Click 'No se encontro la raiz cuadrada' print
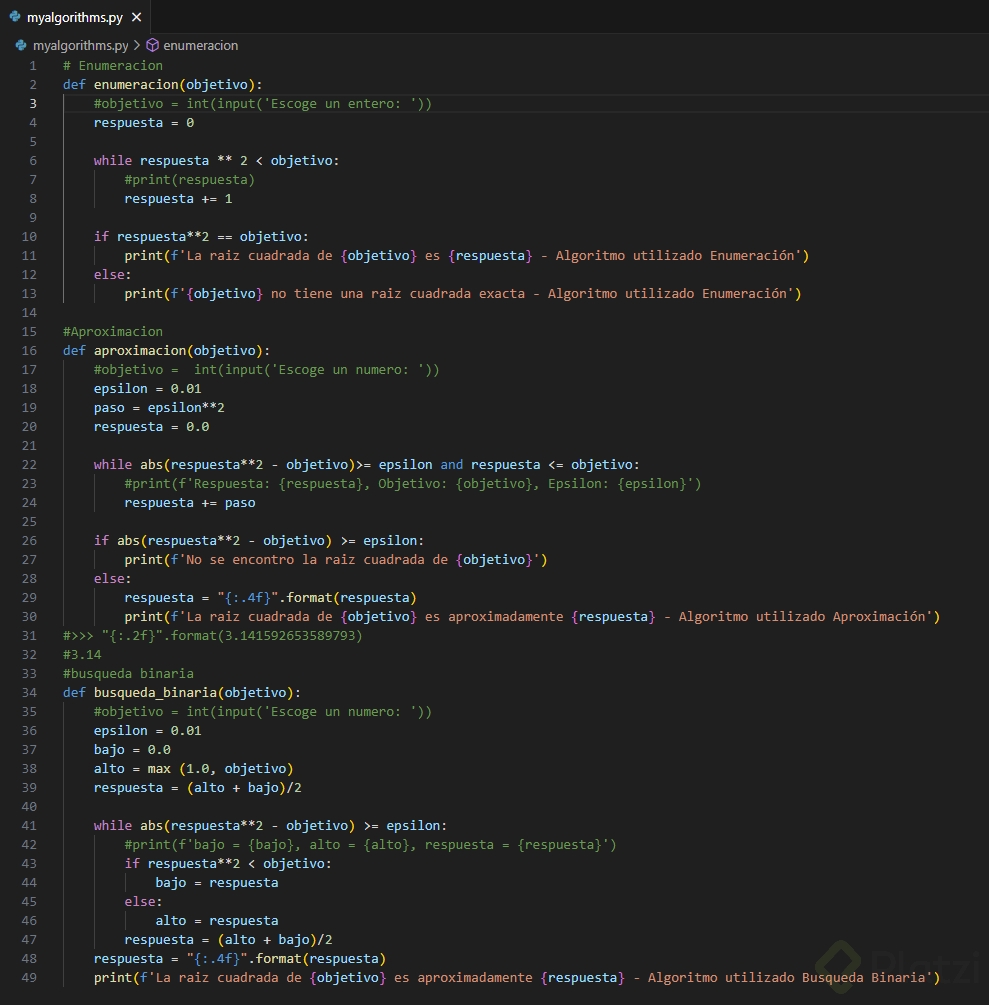This screenshot has width=989, height=1005. [x=336, y=560]
